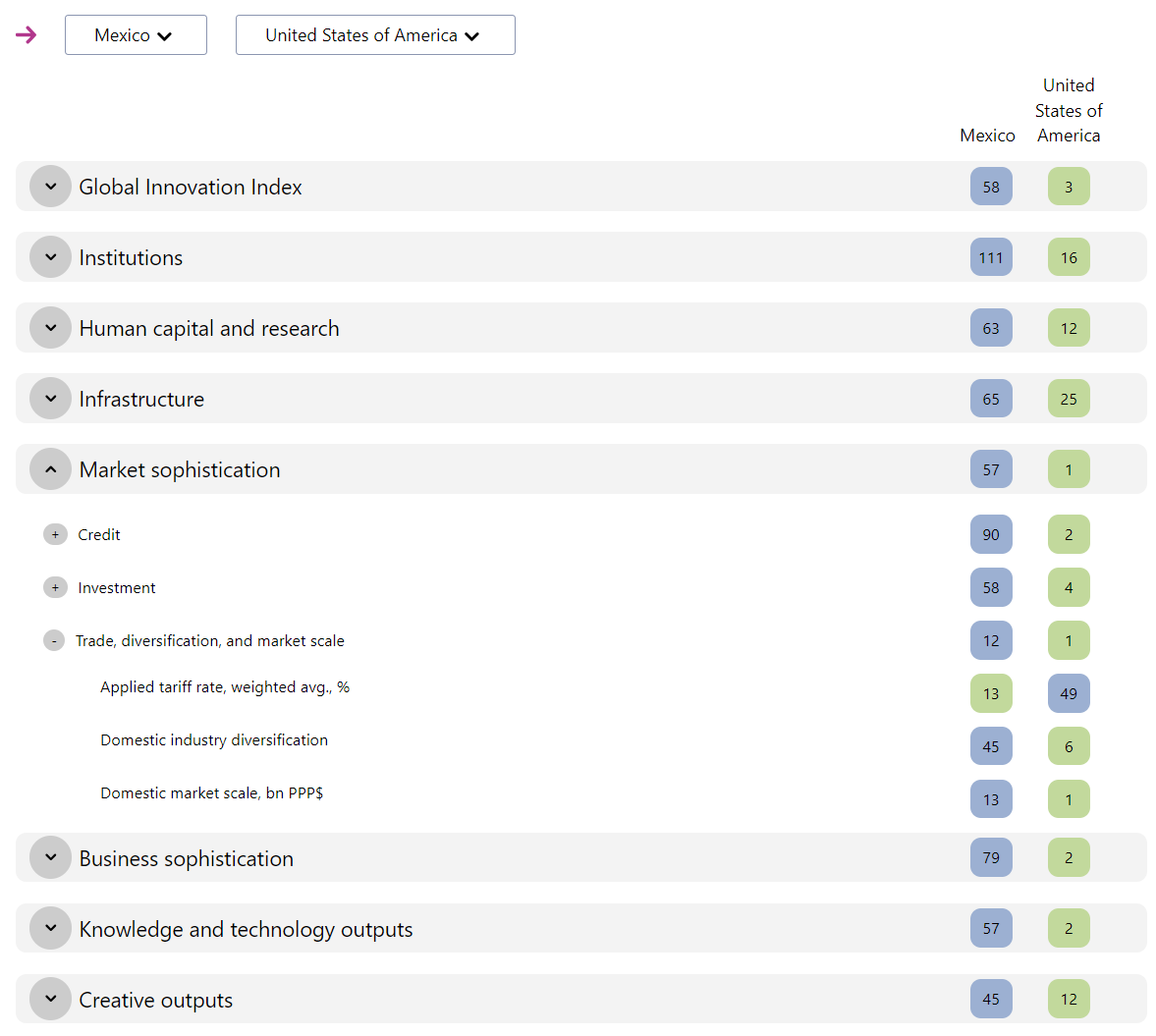Open the United States of America dropdown
Image resolution: width=1156 pixels, height=1036 pixels.
(374, 35)
